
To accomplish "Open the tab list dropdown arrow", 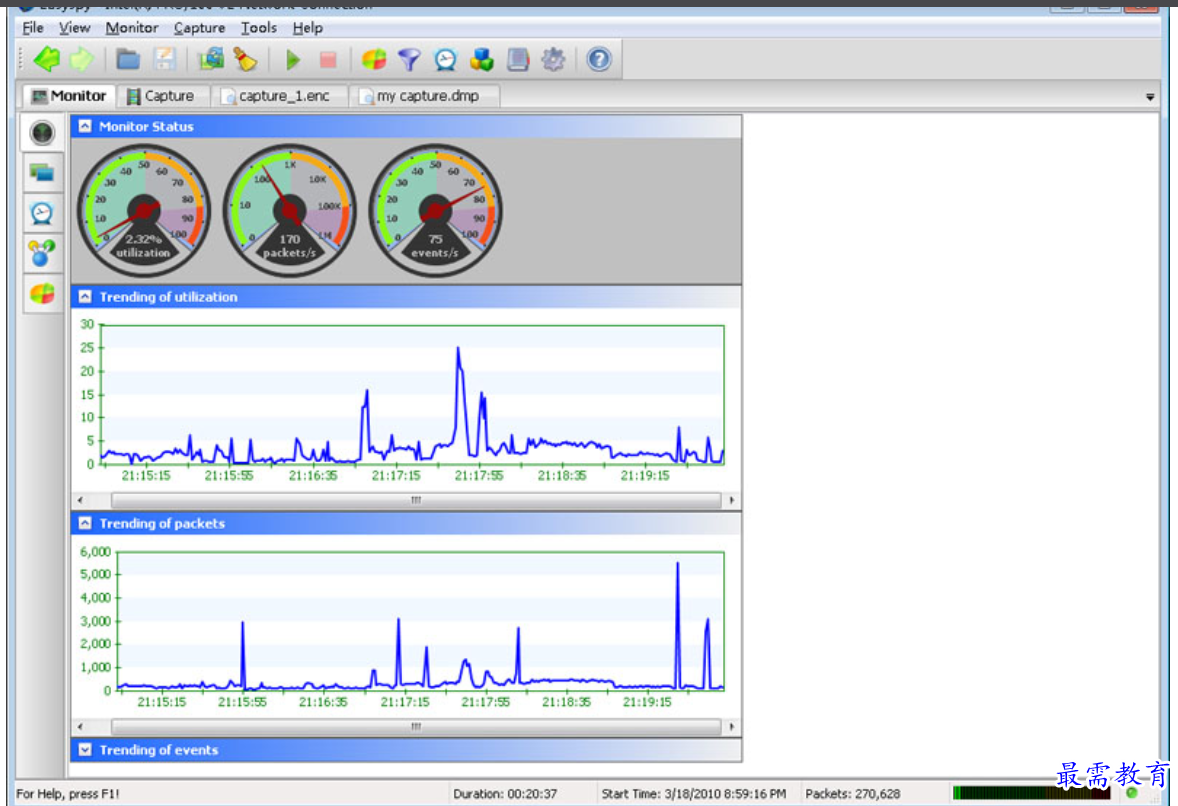I will click(x=1150, y=97).
